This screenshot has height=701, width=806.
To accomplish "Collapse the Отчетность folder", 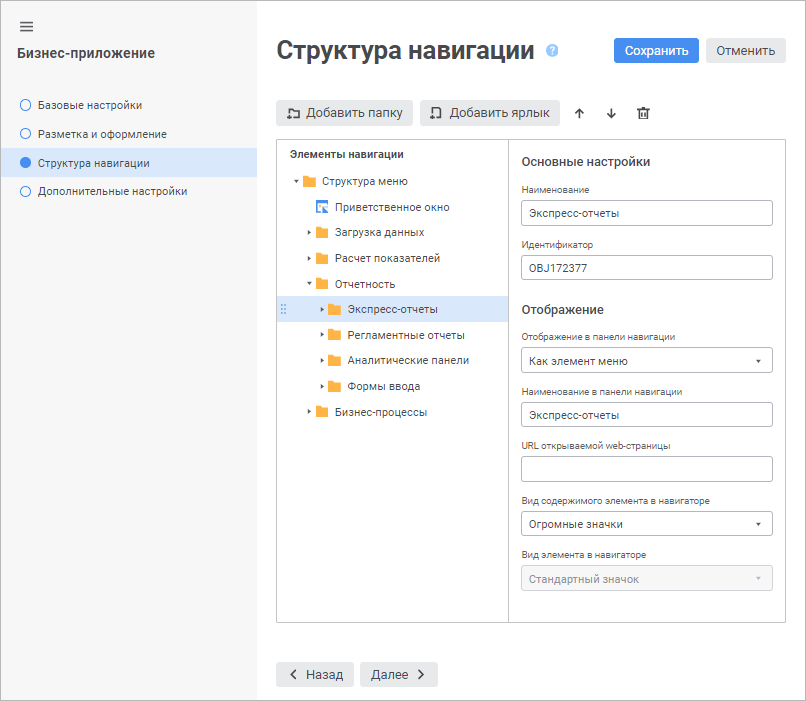I will (309, 284).
